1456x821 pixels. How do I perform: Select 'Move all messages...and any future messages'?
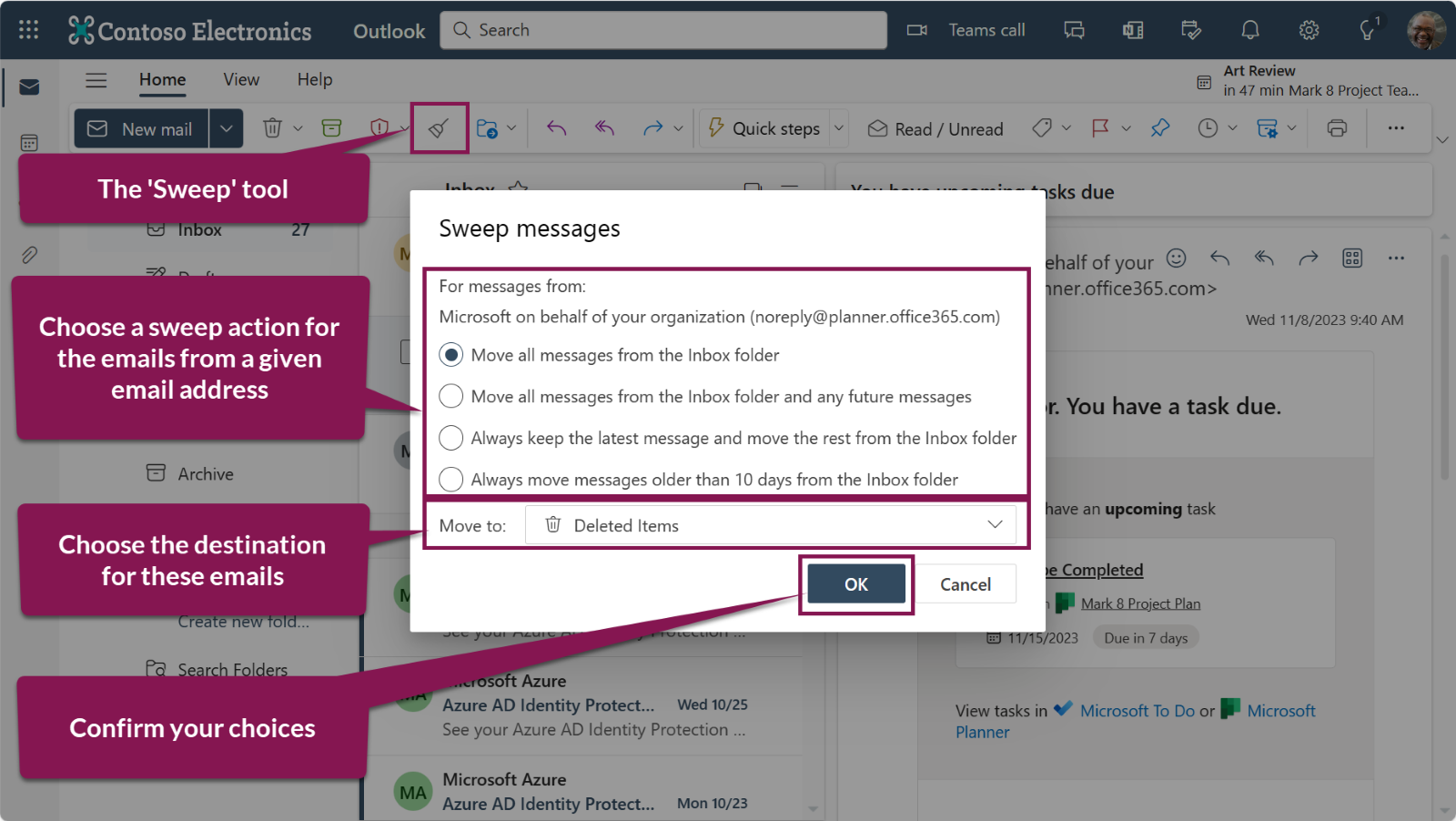[705, 397]
